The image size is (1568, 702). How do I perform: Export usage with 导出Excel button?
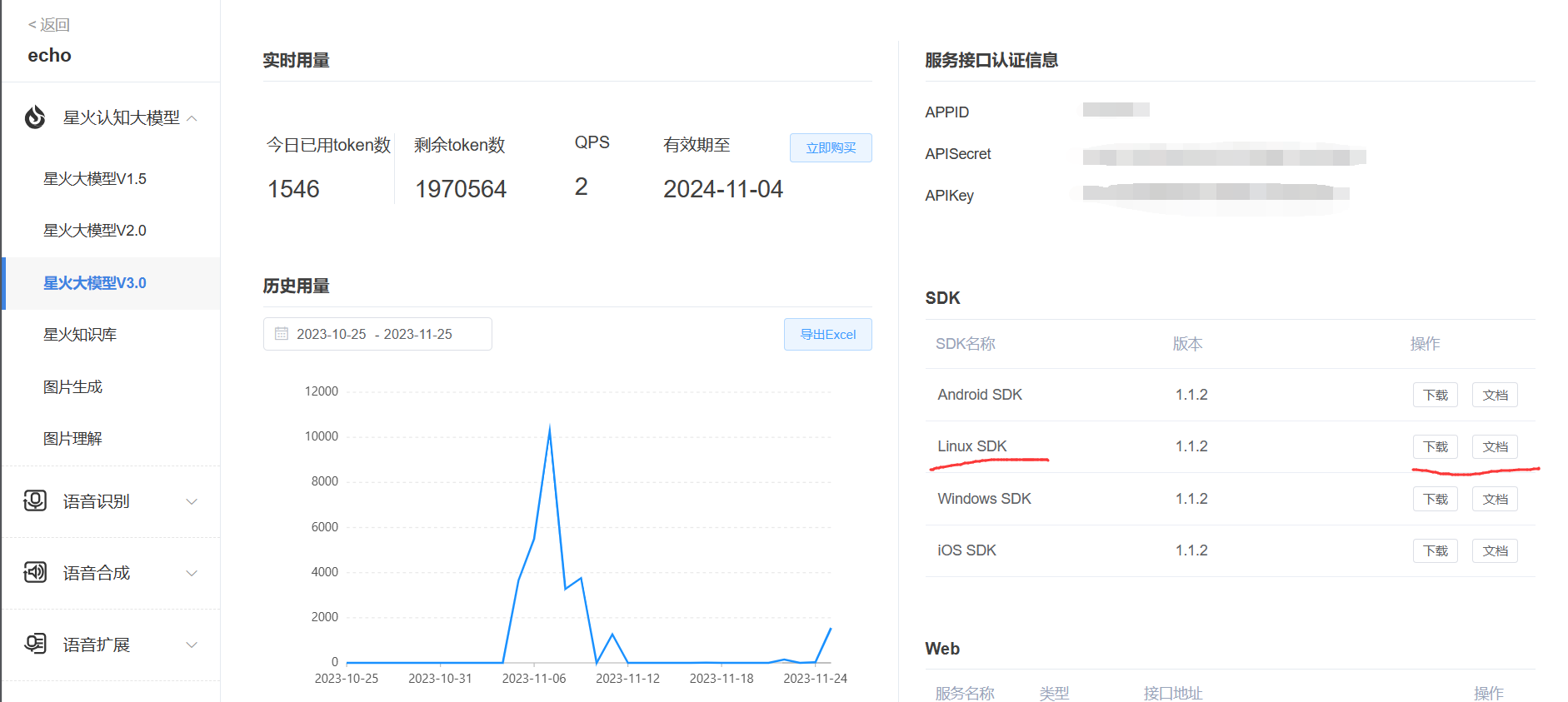[x=827, y=335]
